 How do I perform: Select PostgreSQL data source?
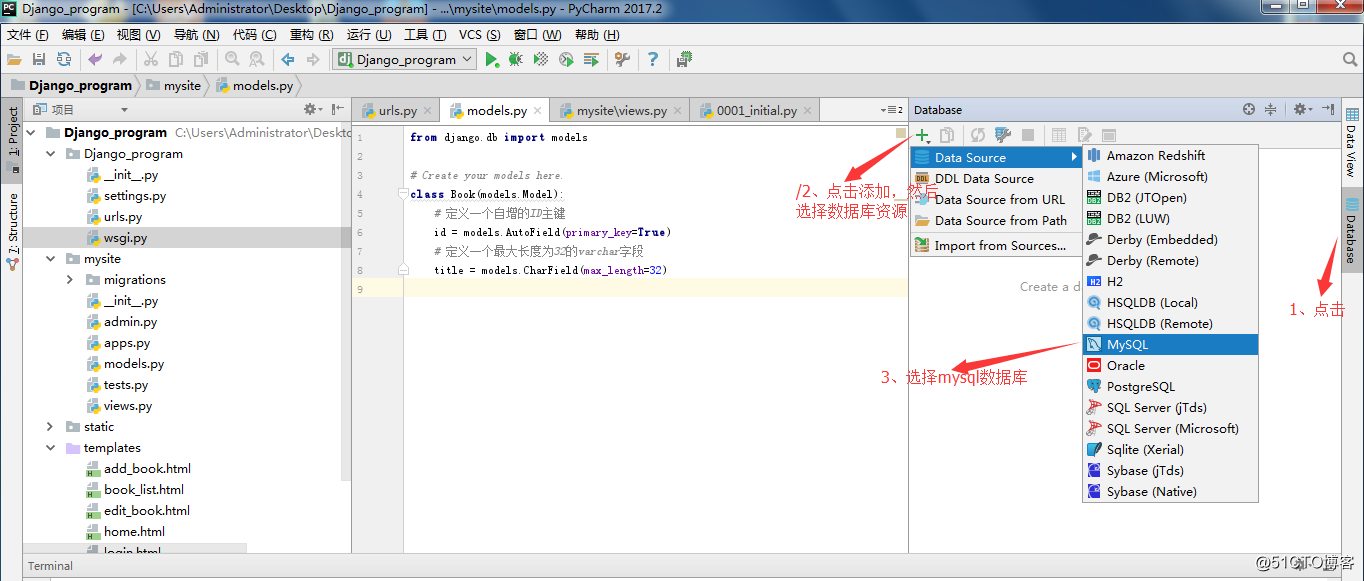coord(1170,386)
